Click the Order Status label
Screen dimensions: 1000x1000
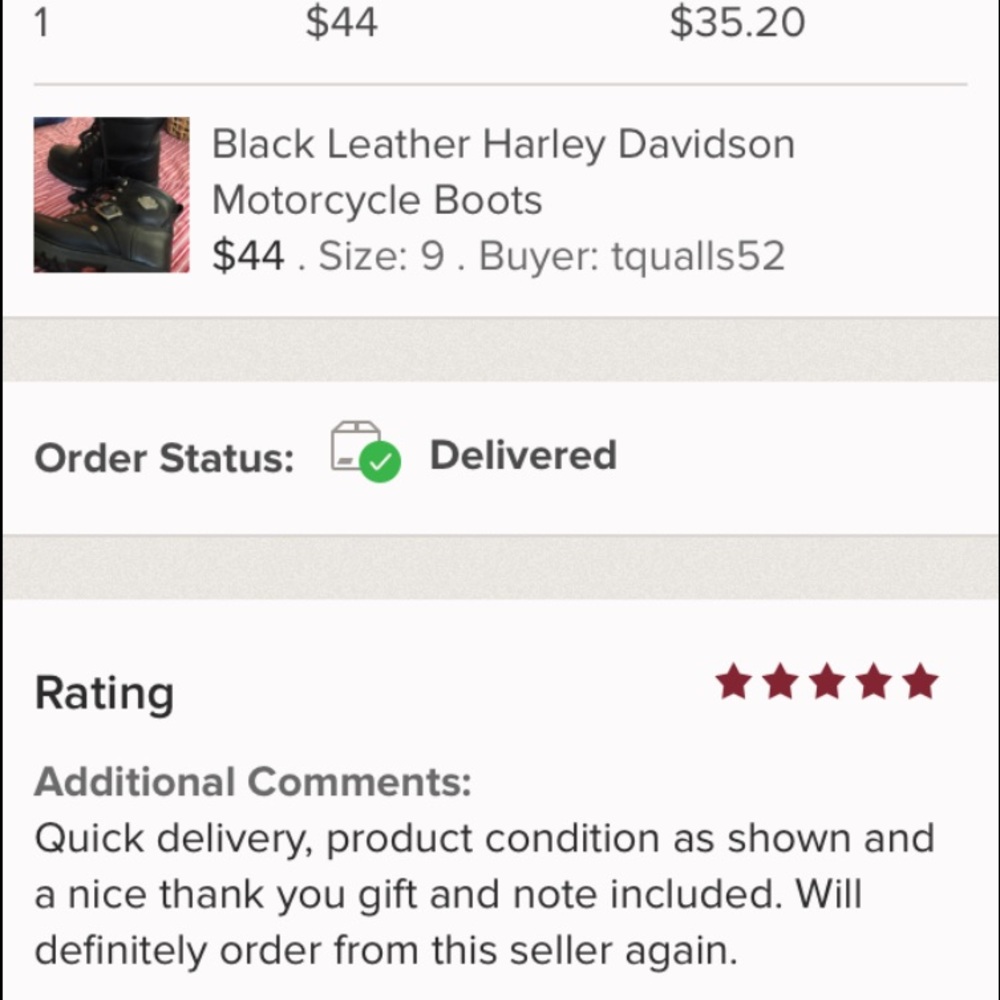point(163,457)
